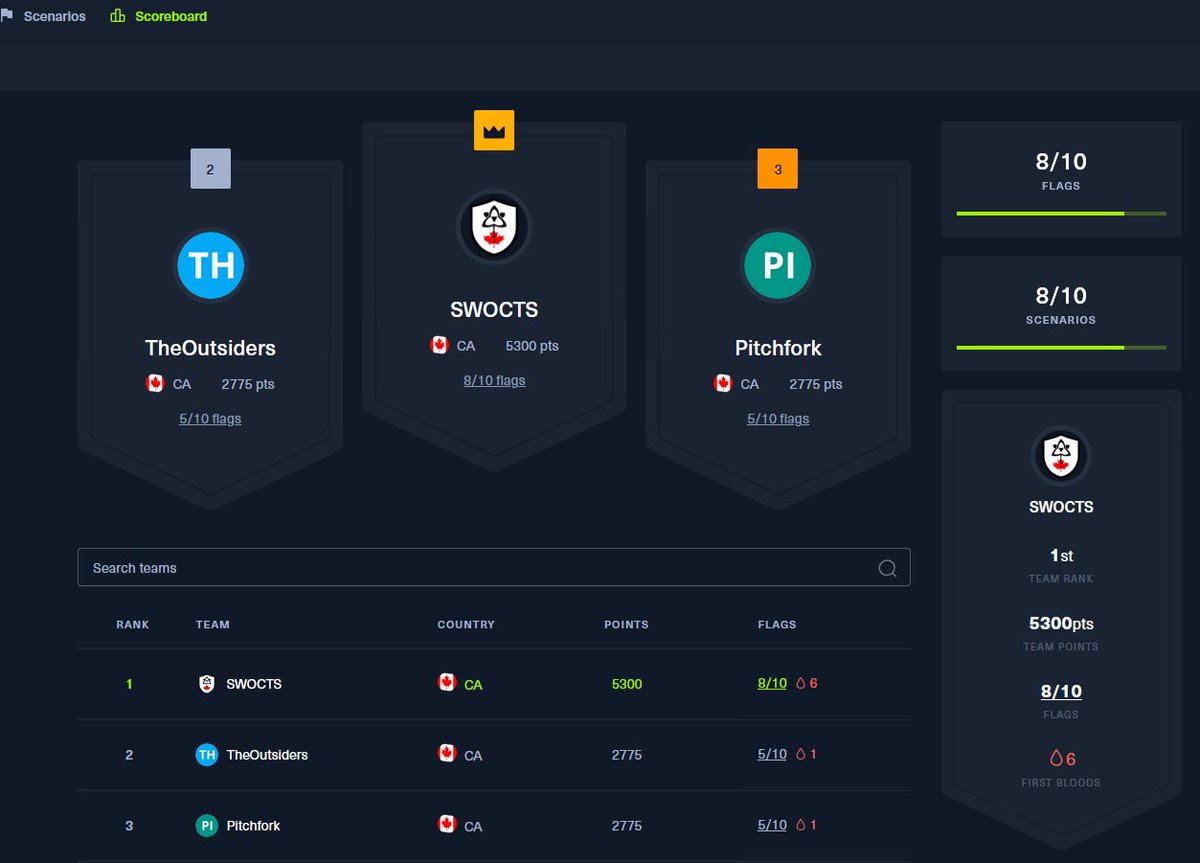Open the Scenarios tab
Image resolution: width=1200 pixels, height=863 pixels.
(43, 16)
